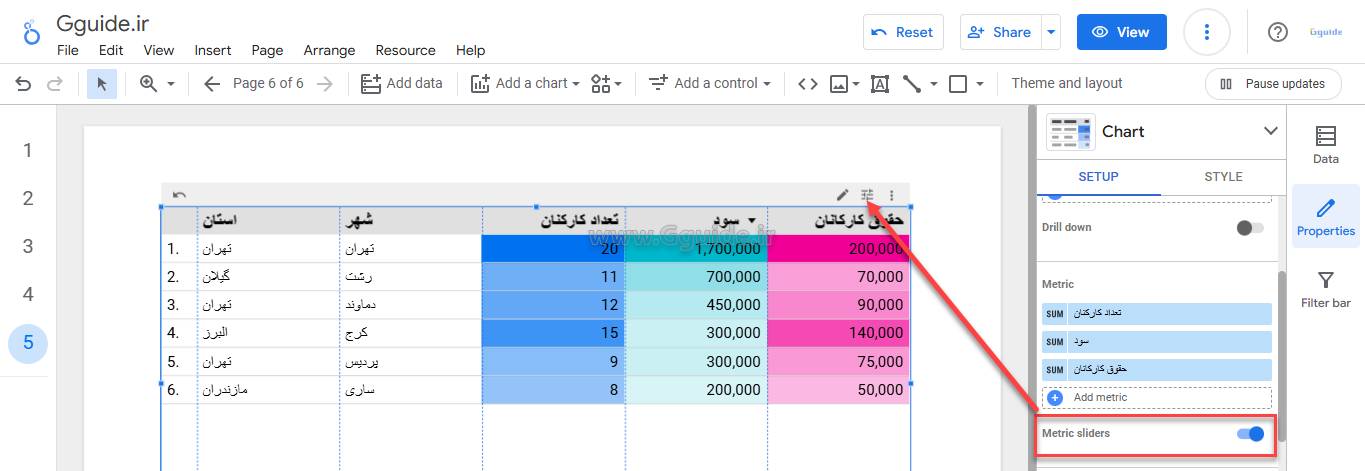Select page 5 in page list
Image resolution: width=1365 pixels, height=471 pixels.
click(28, 343)
